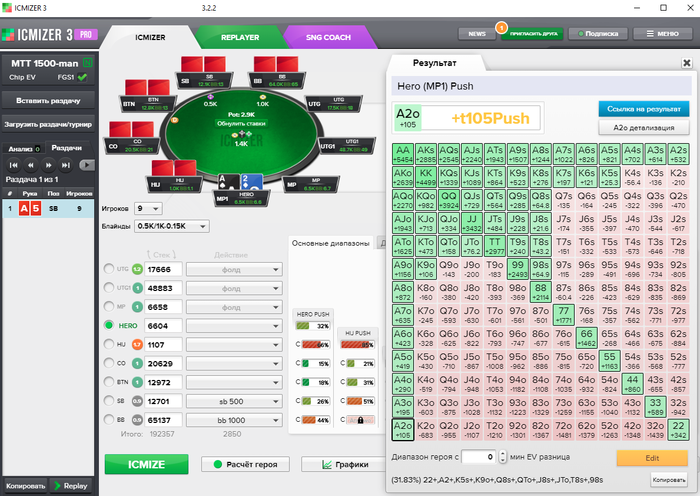Select BB radio button
This screenshot has width=700, height=496.
click(108, 420)
